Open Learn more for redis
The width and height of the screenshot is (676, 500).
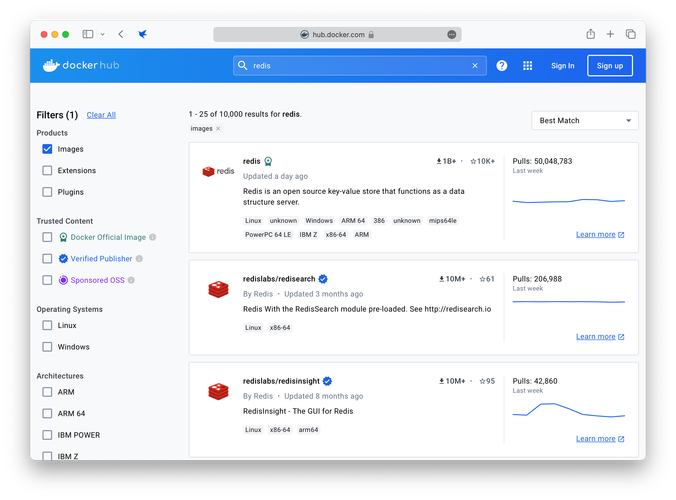click(600, 234)
